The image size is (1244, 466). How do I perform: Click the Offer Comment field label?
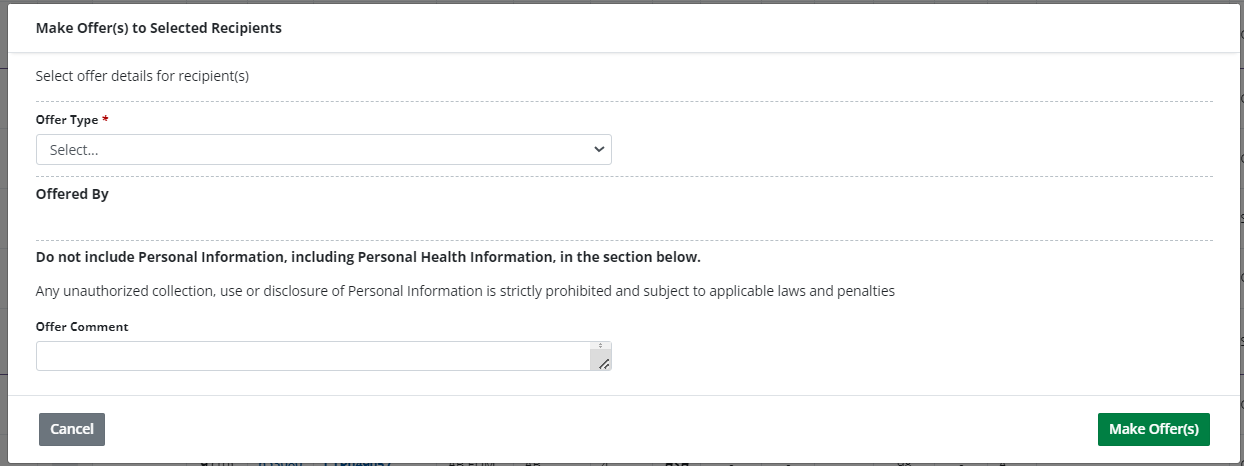click(x=82, y=327)
